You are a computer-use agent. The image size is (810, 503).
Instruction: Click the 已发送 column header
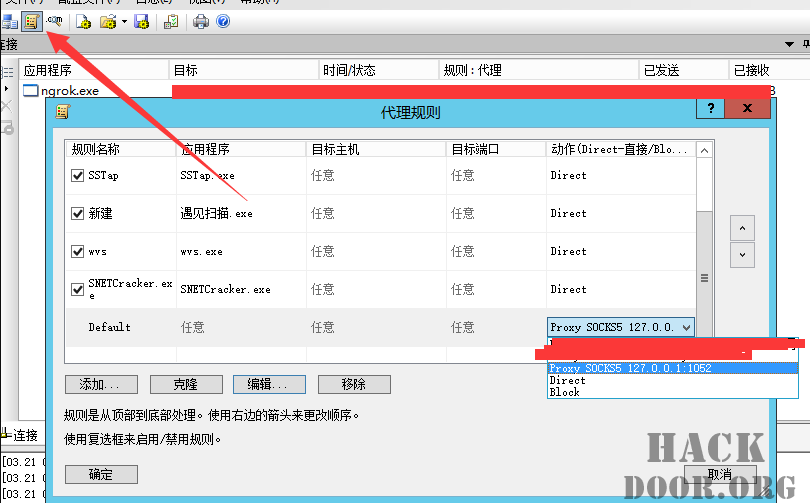[x=684, y=70]
